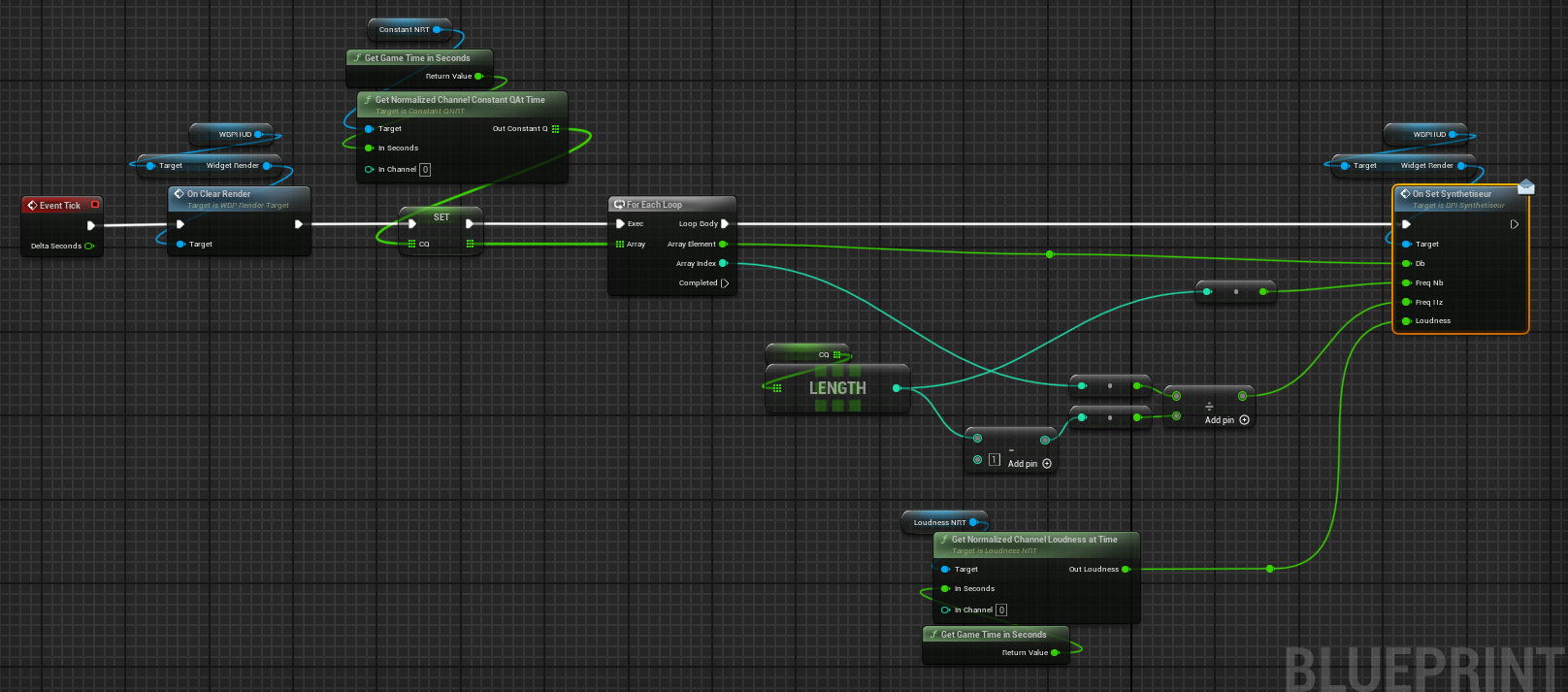Click In Seconds pin on Loudness node
Viewport: 1568px width, 692px height.
tap(945, 589)
